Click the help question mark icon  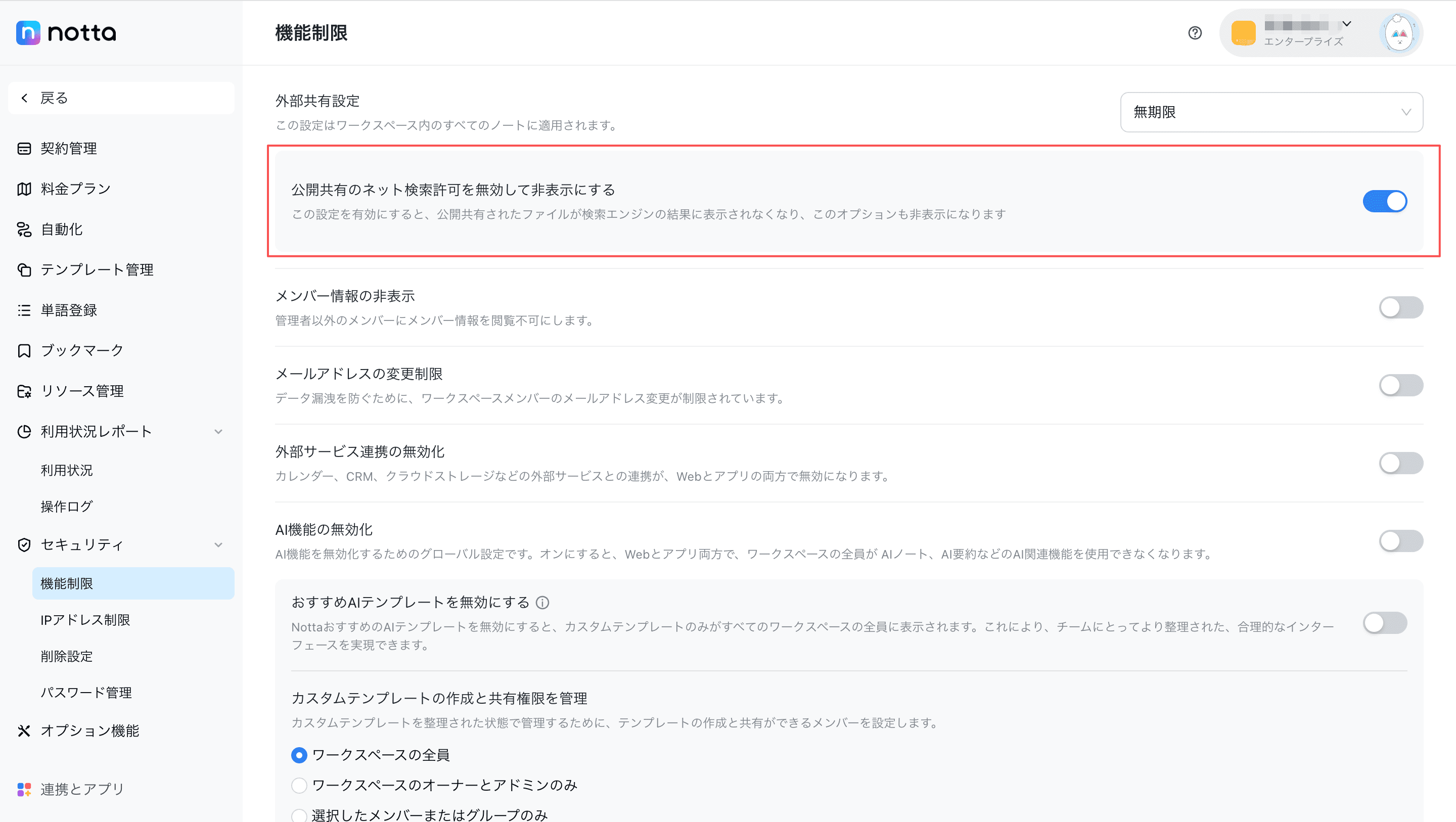point(1194,33)
